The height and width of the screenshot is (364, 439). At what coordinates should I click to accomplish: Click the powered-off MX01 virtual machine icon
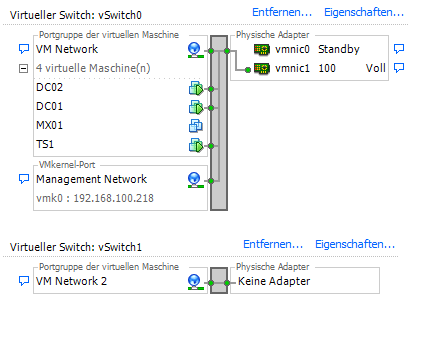[196, 126]
